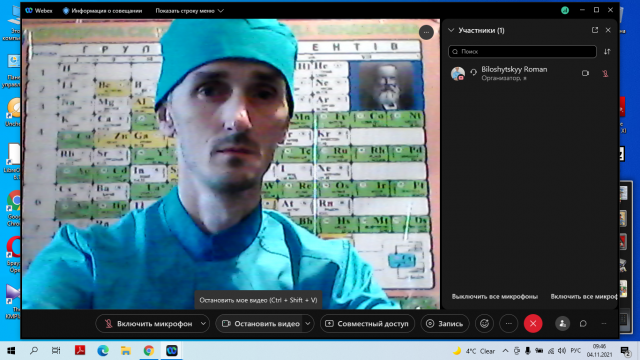Open video options dropdown arrow
The height and width of the screenshot is (360, 640).
pyautogui.click(x=308, y=324)
